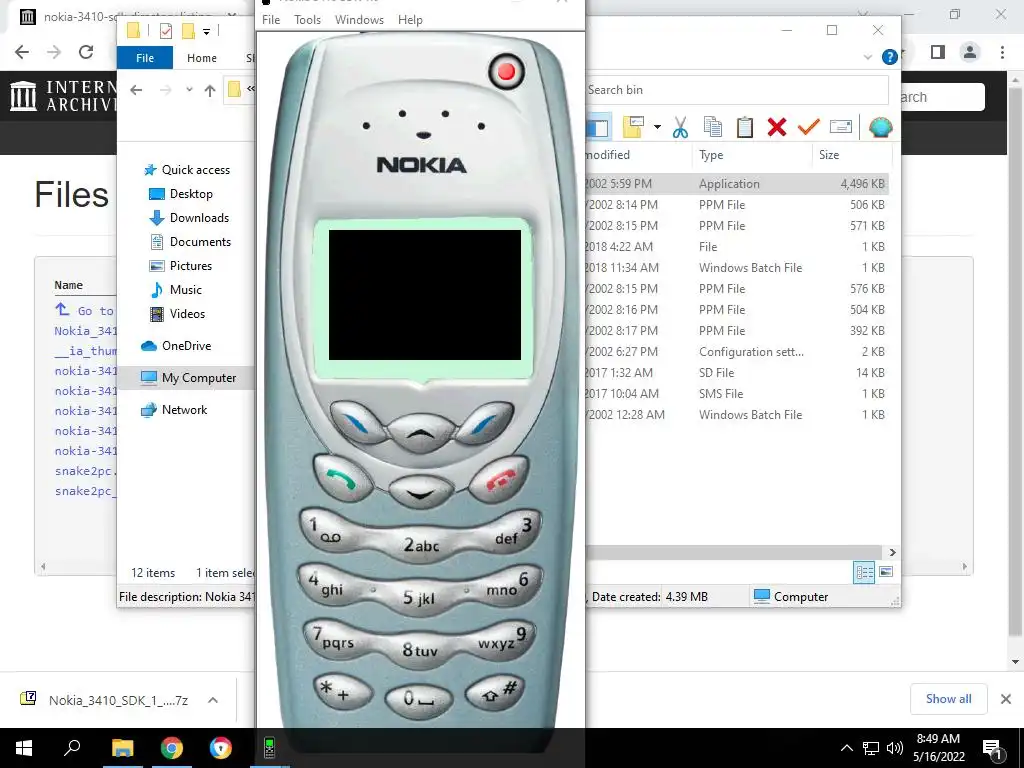The width and height of the screenshot is (1024, 768).
Task: Select Network in Explorer navigation pane
Action: tap(184, 409)
